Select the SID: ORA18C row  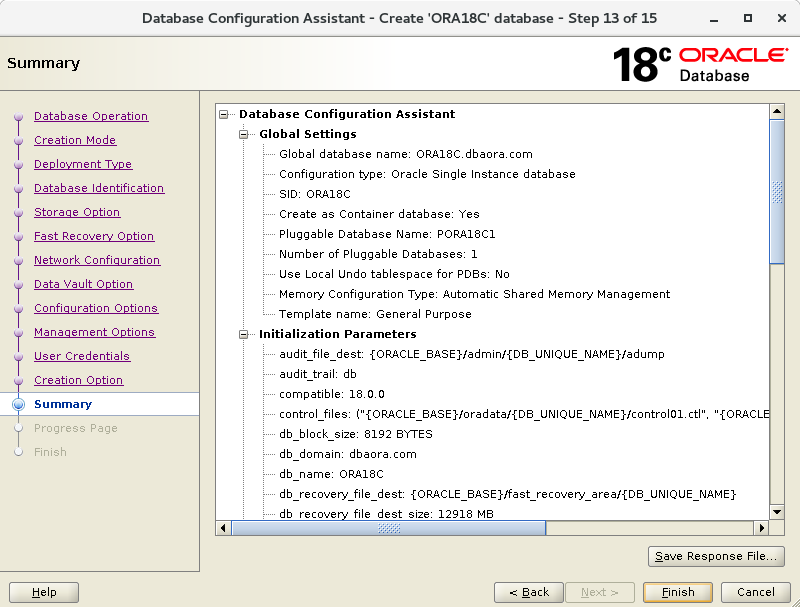[315, 194]
